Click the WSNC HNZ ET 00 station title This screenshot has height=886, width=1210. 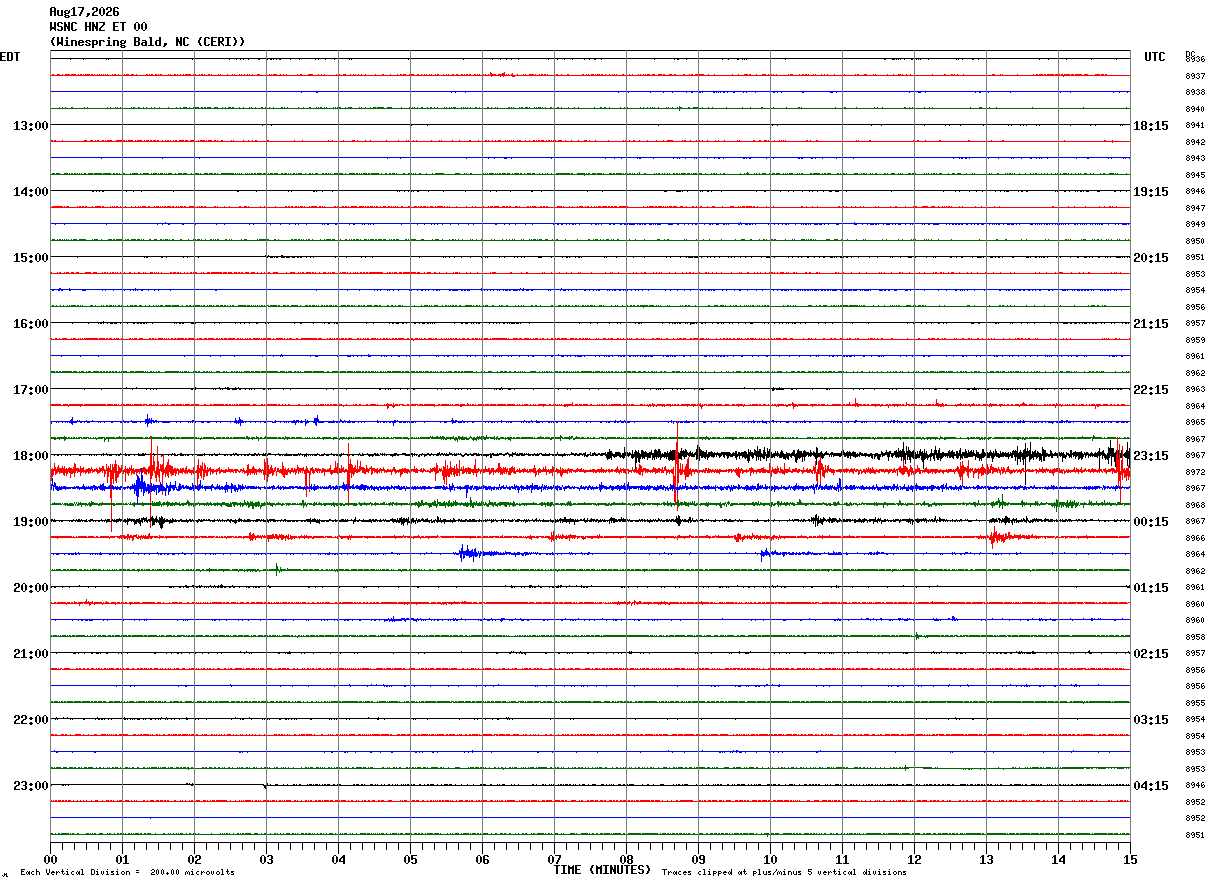98,27
